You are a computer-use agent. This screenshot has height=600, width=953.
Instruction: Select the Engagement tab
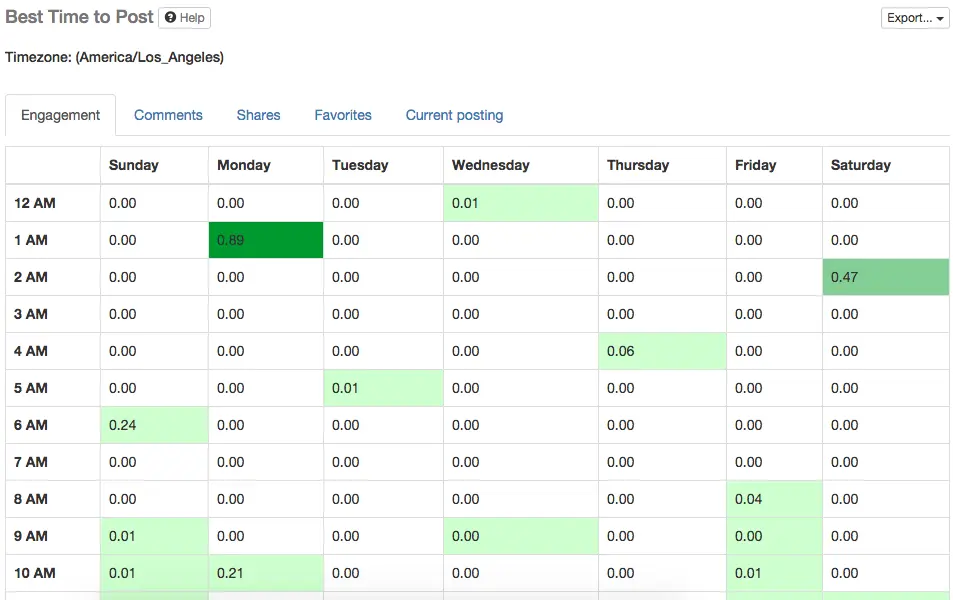(60, 115)
